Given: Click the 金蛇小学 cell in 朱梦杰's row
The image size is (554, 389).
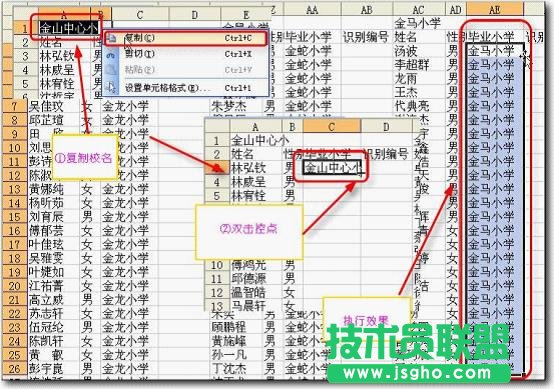Looking at the screenshot, I should tap(312, 106).
